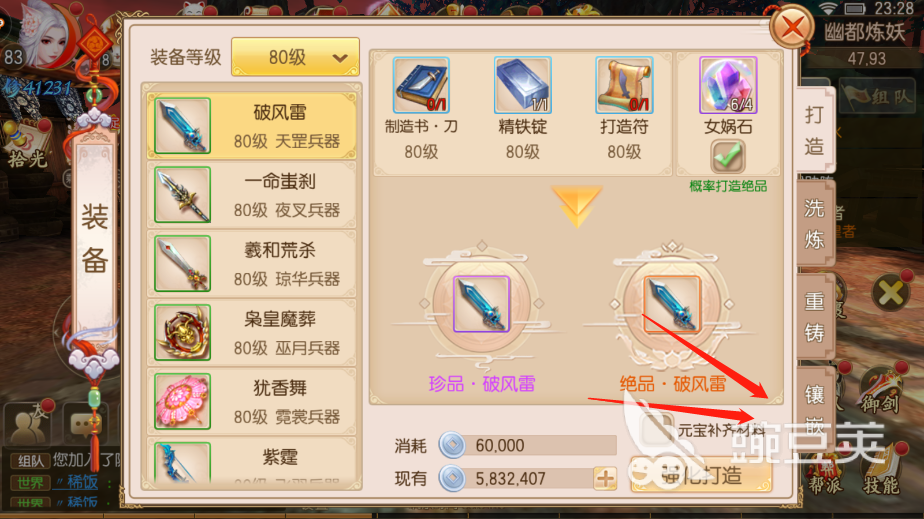The height and width of the screenshot is (519, 924).
Task: Close the equipment forging panel
Action: coord(792,27)
